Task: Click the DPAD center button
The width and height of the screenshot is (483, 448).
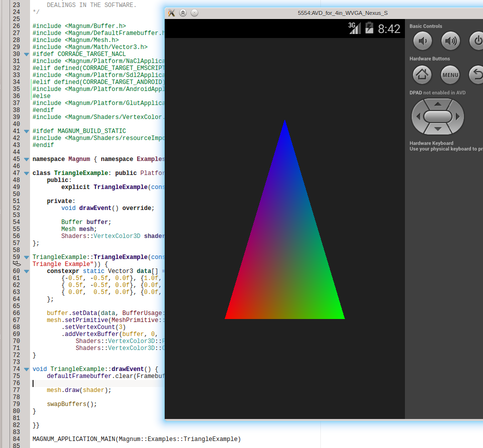Action: click(x=438, y=117)
